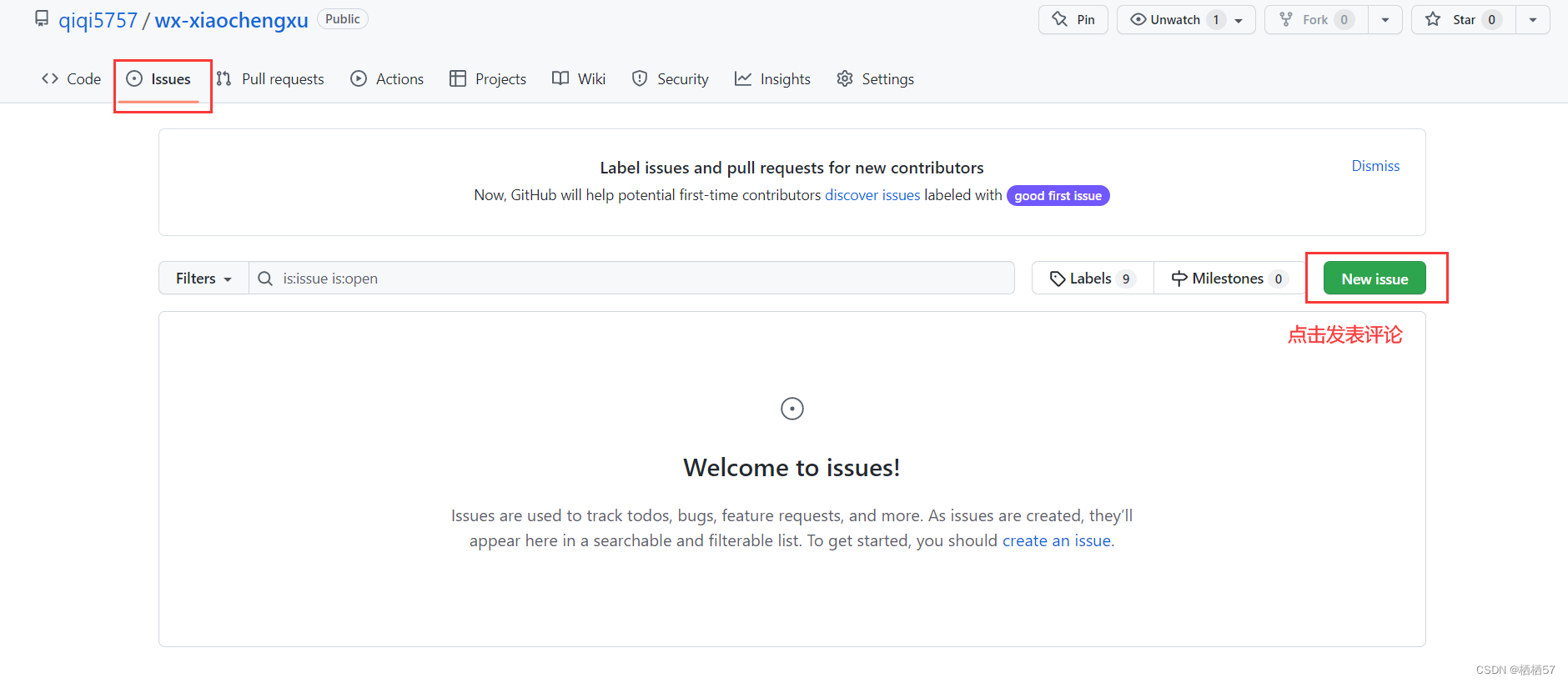Open the Fork options dropdown arrow

tap(1385, 19)
